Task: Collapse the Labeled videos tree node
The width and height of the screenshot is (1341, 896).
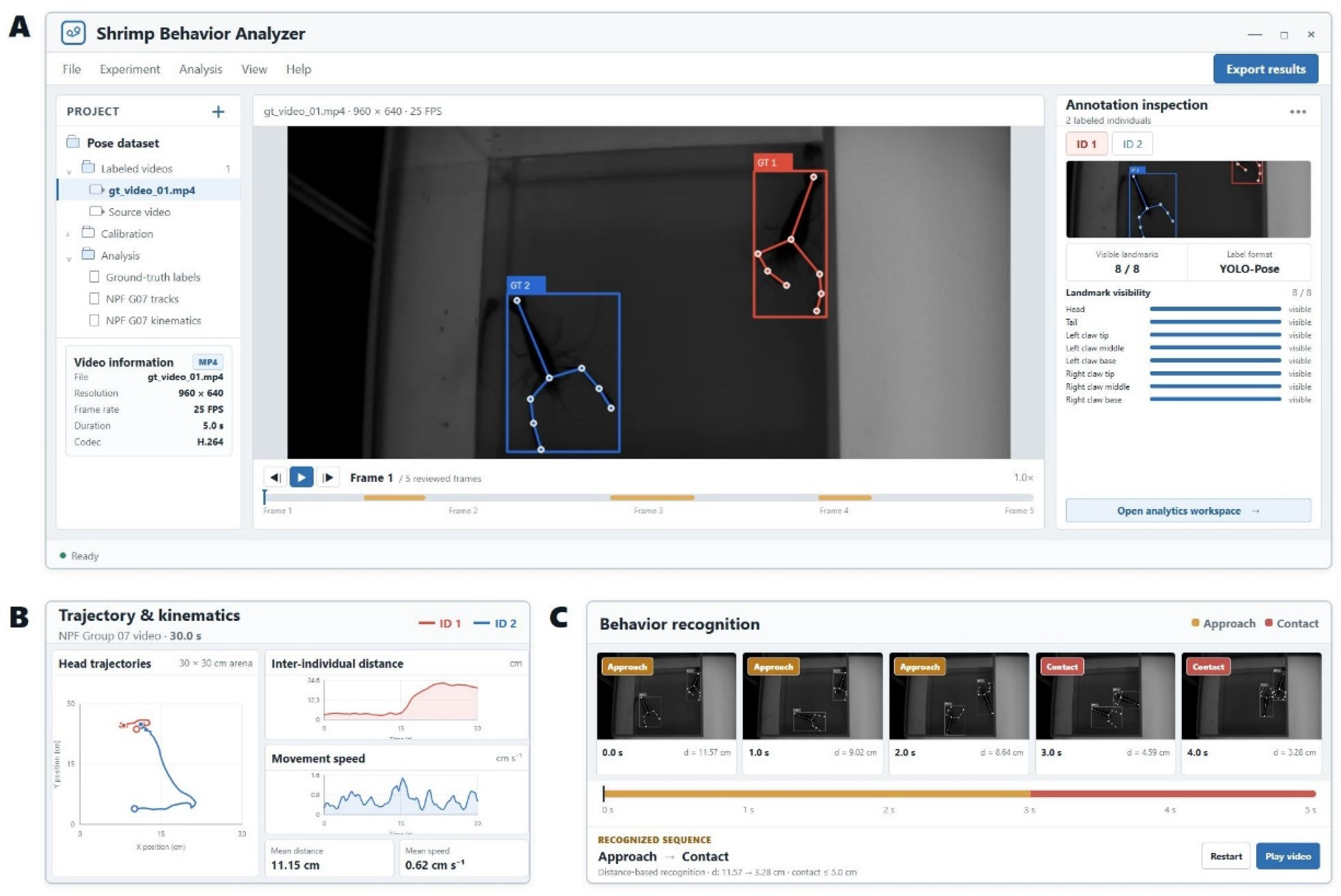Action: click(69, 171)
